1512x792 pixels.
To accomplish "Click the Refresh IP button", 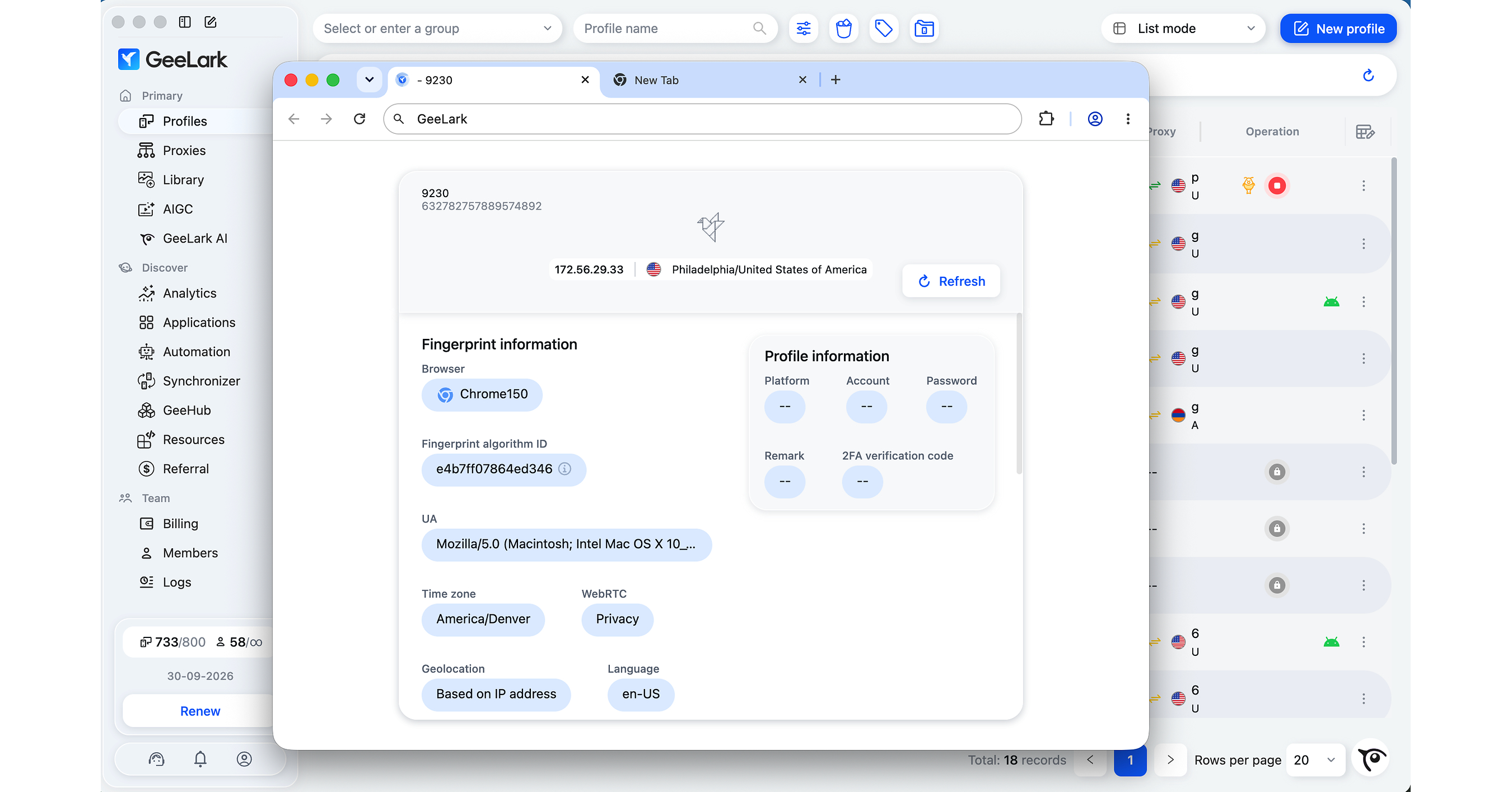I will click(951, 281).
